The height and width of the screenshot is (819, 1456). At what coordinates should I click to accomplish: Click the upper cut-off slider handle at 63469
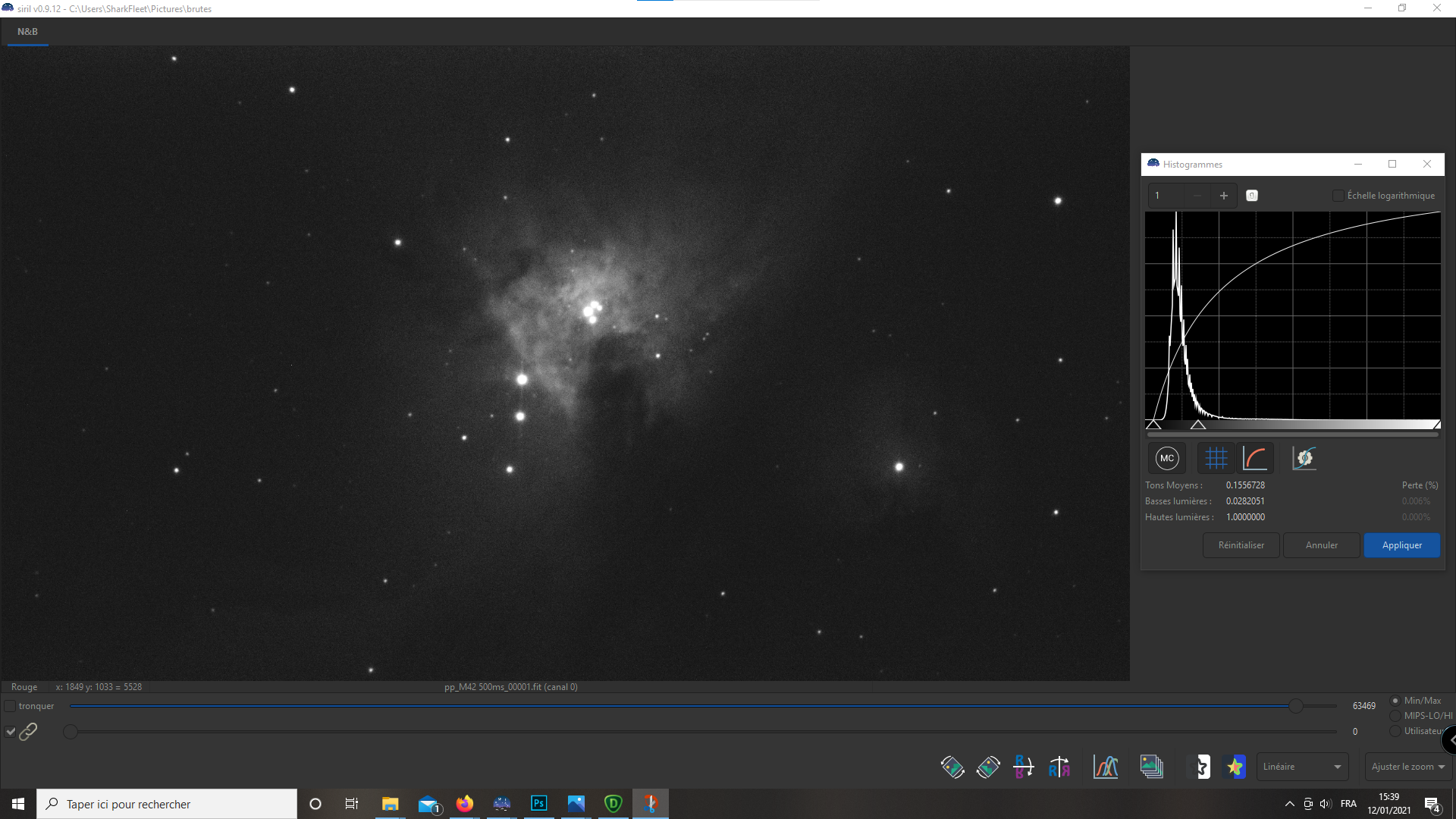[x=1296, y=706]
